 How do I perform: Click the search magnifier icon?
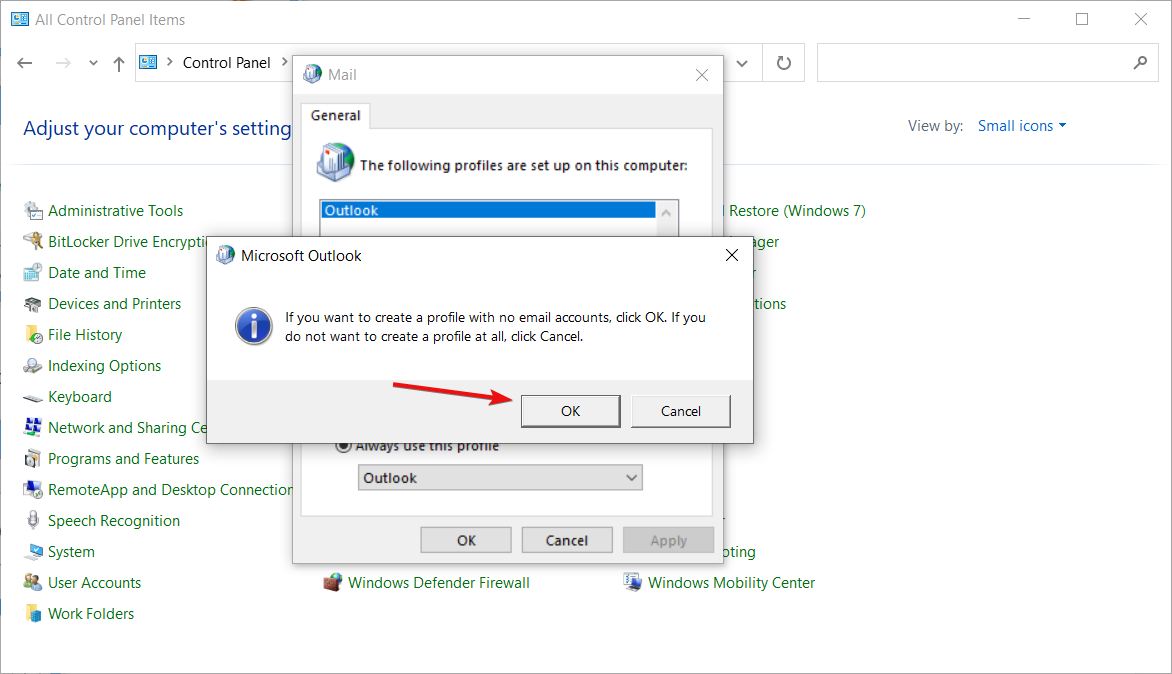coord(1140,64)
